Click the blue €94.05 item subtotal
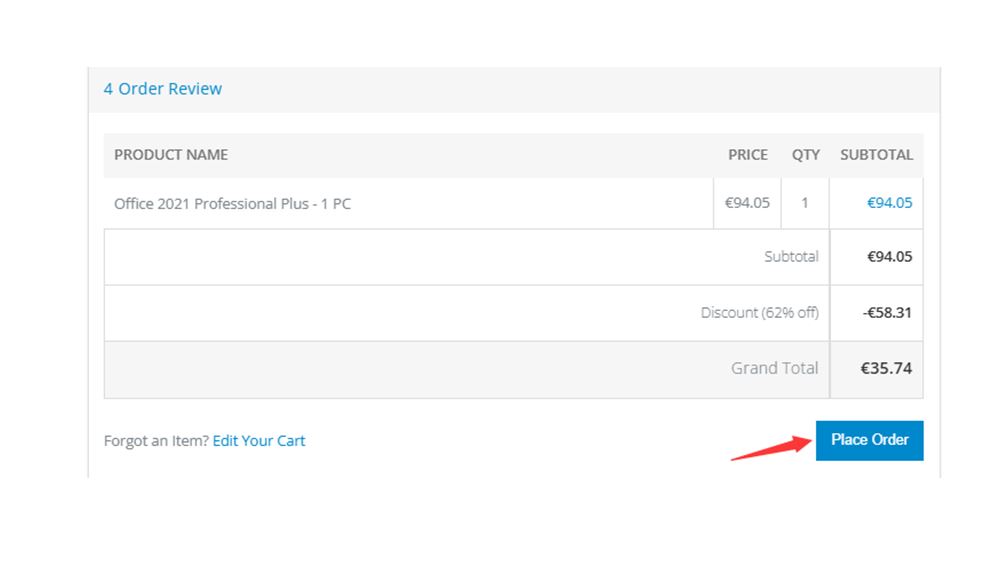Image resolution: width=993 pixels, height=585 pixels. (x=889, y=203)
